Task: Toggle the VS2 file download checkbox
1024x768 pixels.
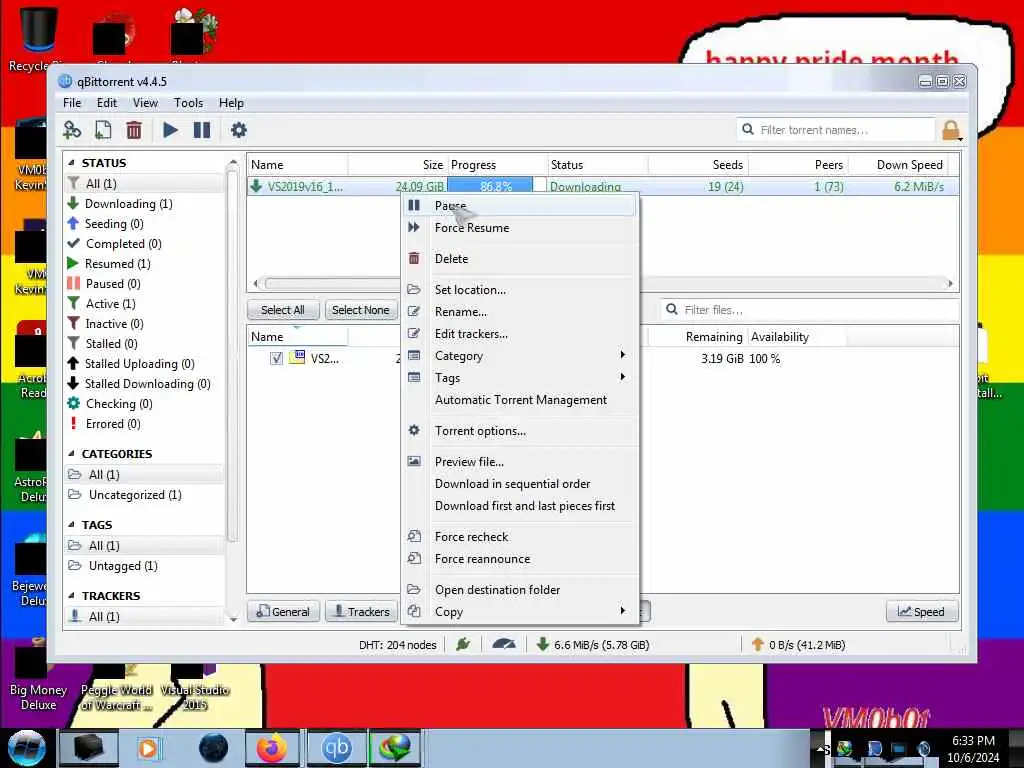Action: tap(276, 359)
